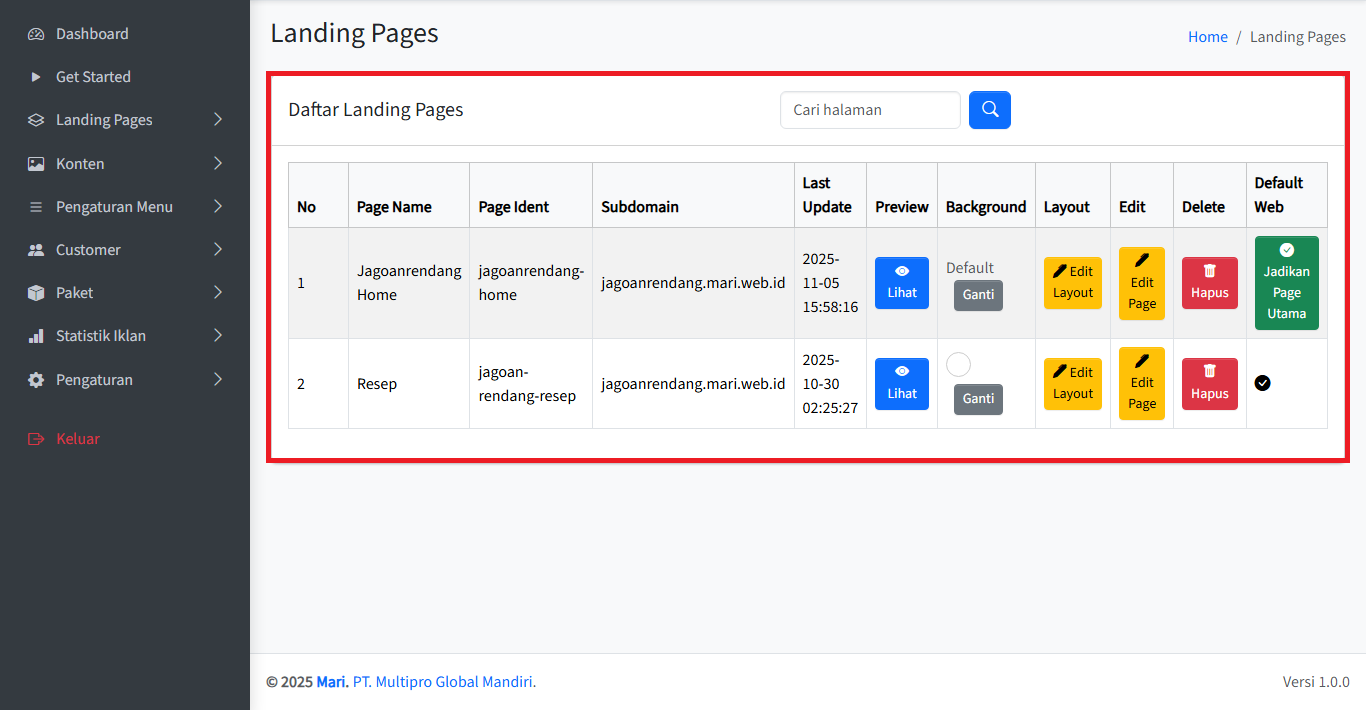Viewport: 1366px width, 710px height.
Task: Click the Get Started play icon
Action: pos(36,77)
